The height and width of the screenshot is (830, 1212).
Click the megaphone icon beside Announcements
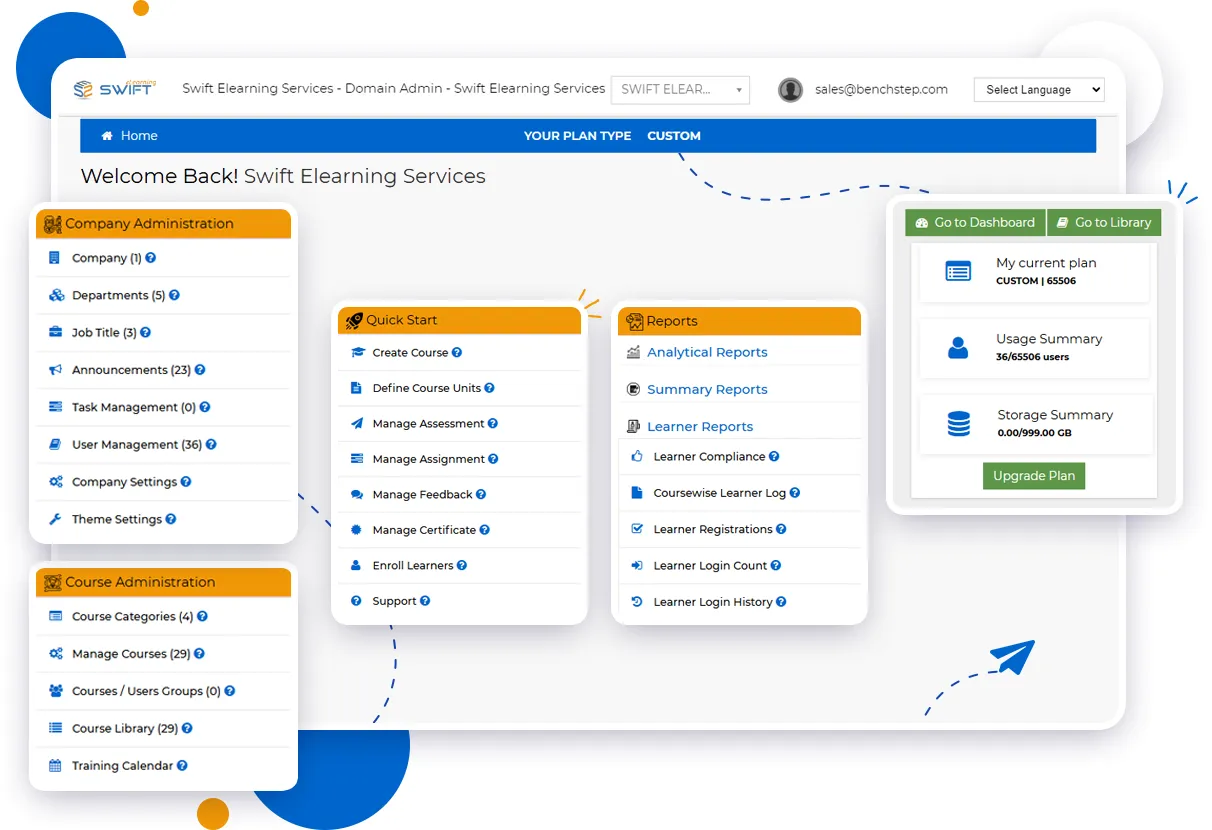point(55,370)
